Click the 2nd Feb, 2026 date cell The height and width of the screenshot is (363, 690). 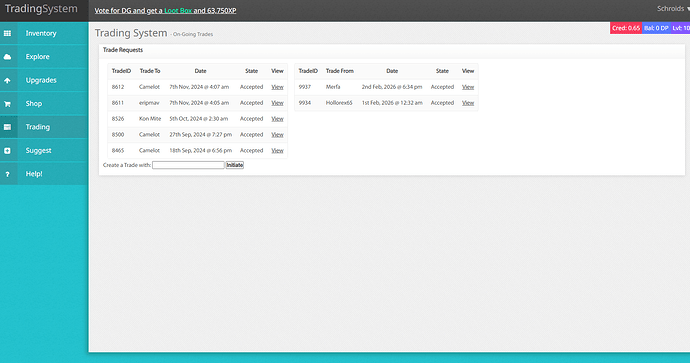(x=392, y=87)
